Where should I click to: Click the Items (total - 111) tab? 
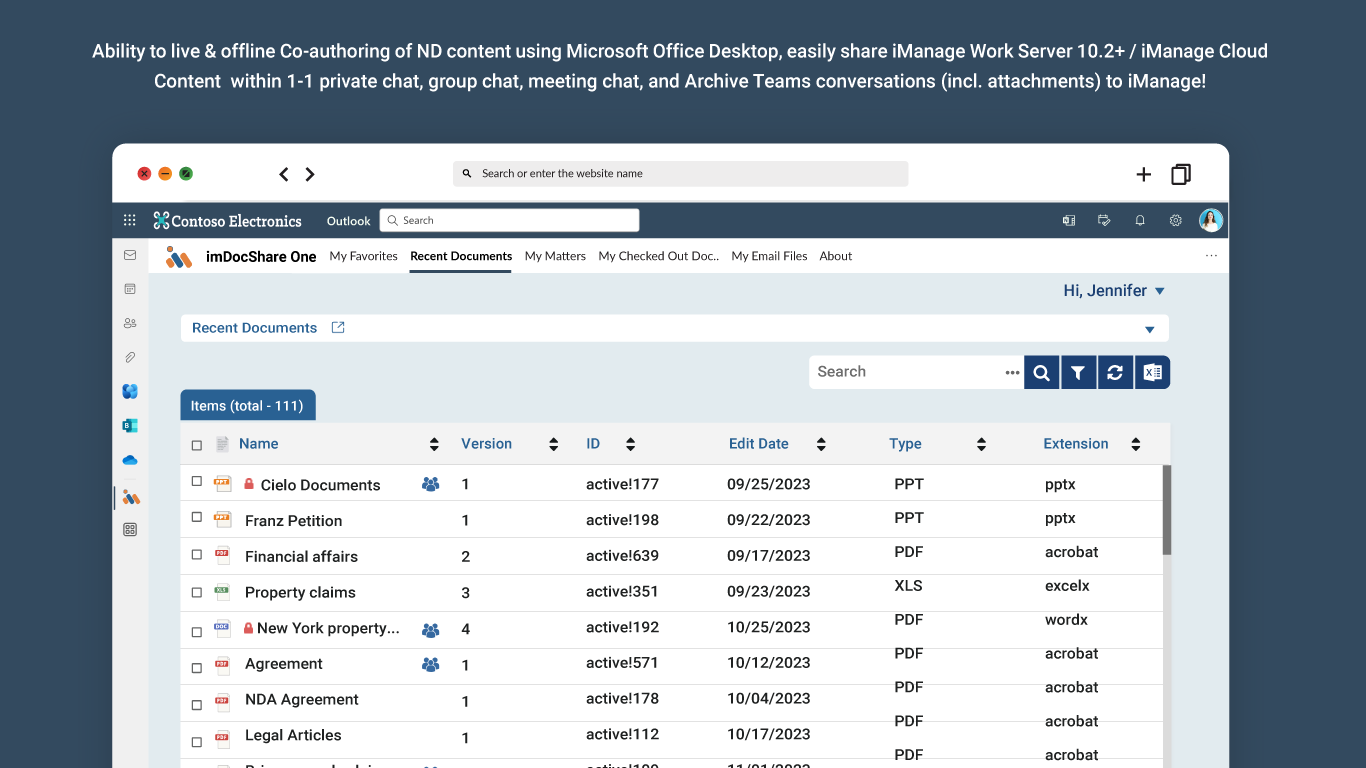pyautogui.click(x=248, y=406)
